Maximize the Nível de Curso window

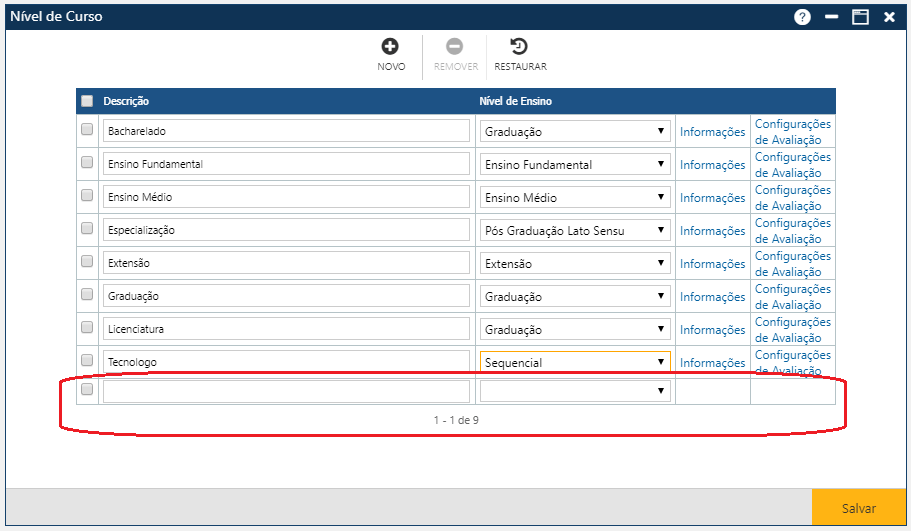(x=860, y=17)
